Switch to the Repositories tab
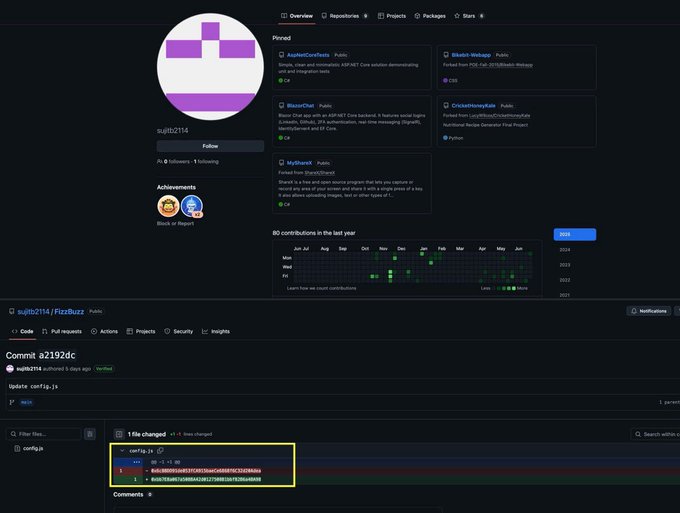The image size is (680, 513). point(344,16)
